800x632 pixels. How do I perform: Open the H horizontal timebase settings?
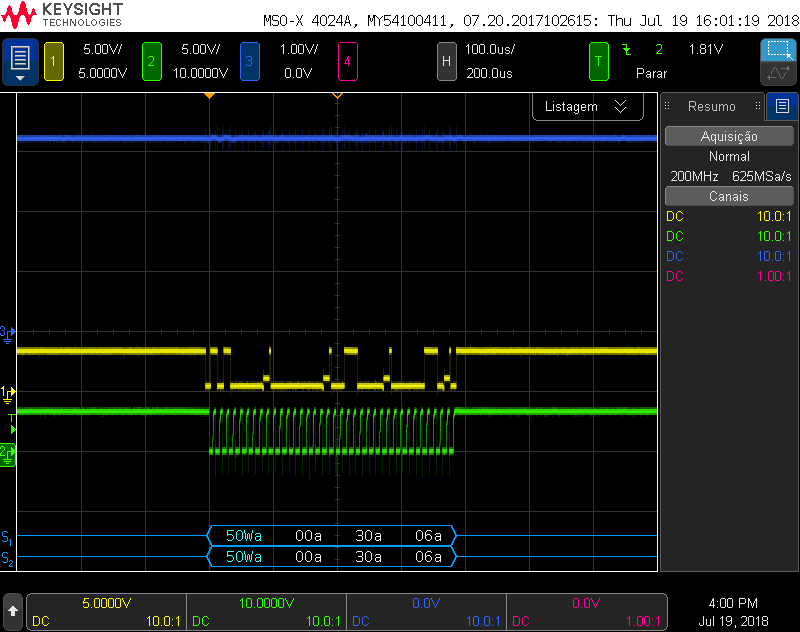pos(446,61)
